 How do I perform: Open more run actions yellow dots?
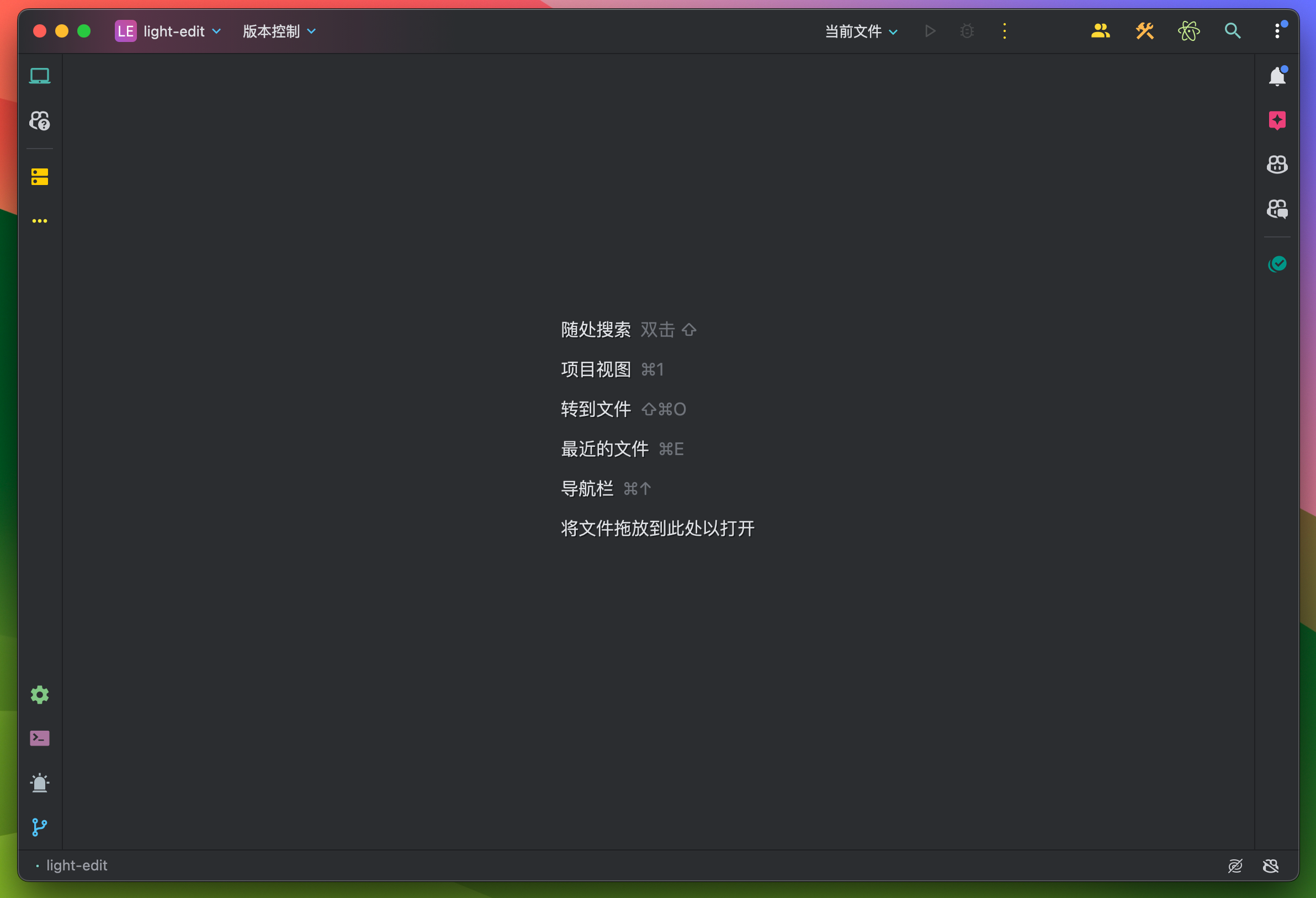pyautogui.click(x=1005, y=30)
